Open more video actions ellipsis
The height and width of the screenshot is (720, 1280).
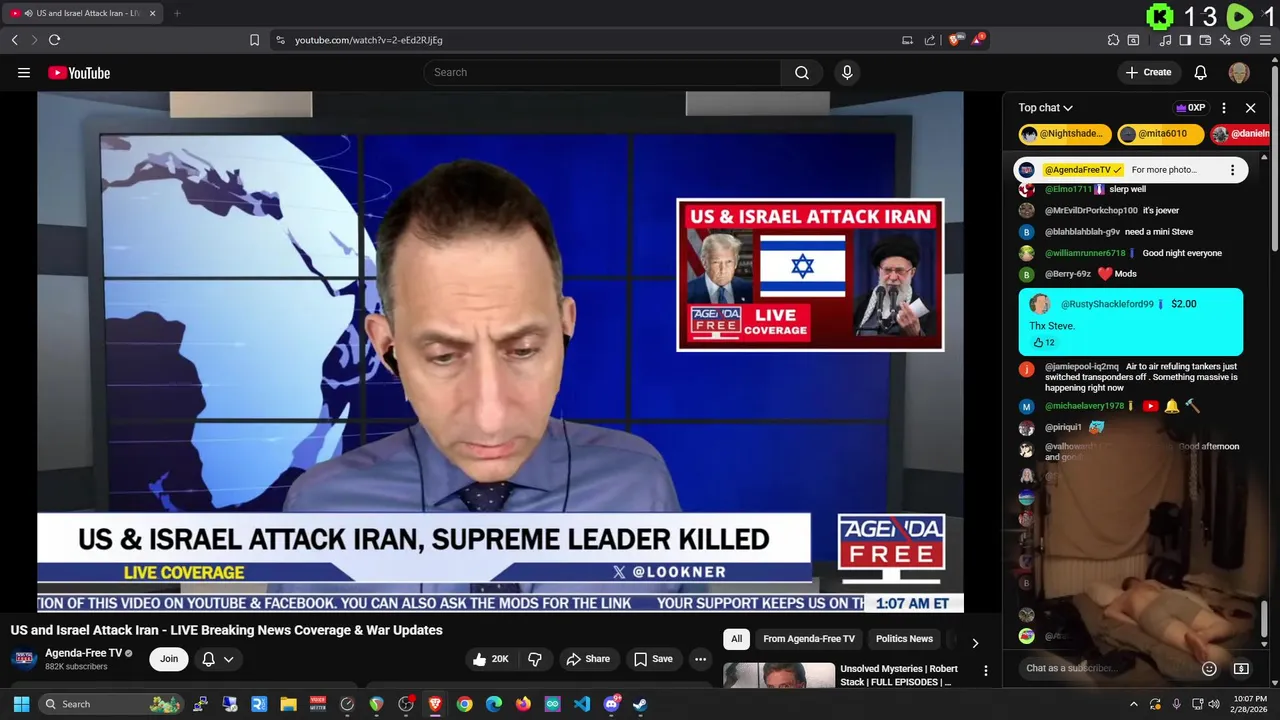tap(700, 659)
